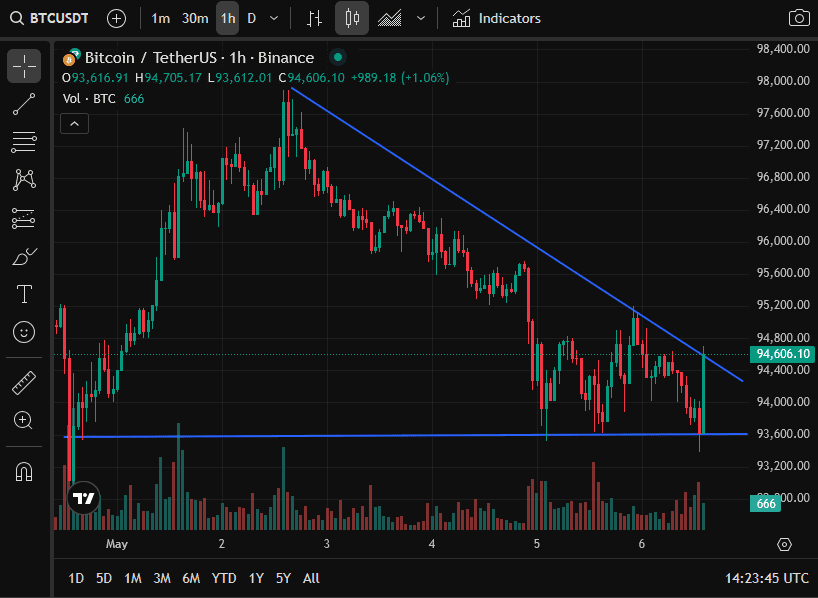This screenshot has height=598, width=818.
Task: Click the 666 volume value label
Action: coord(765,504)
